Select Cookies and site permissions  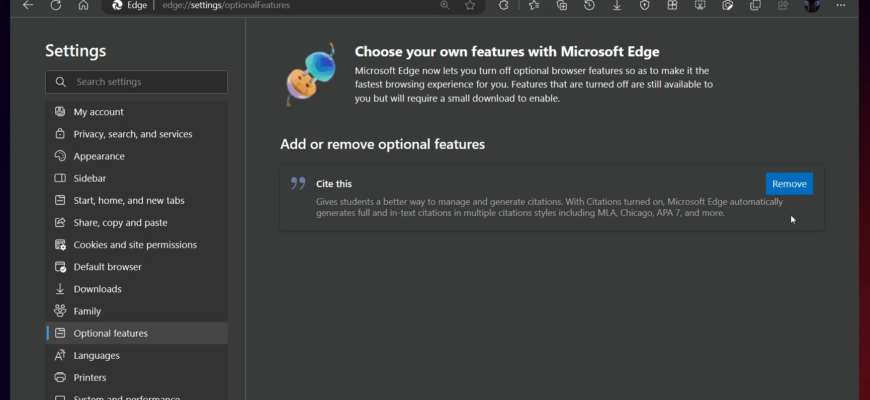coord(135,245)
